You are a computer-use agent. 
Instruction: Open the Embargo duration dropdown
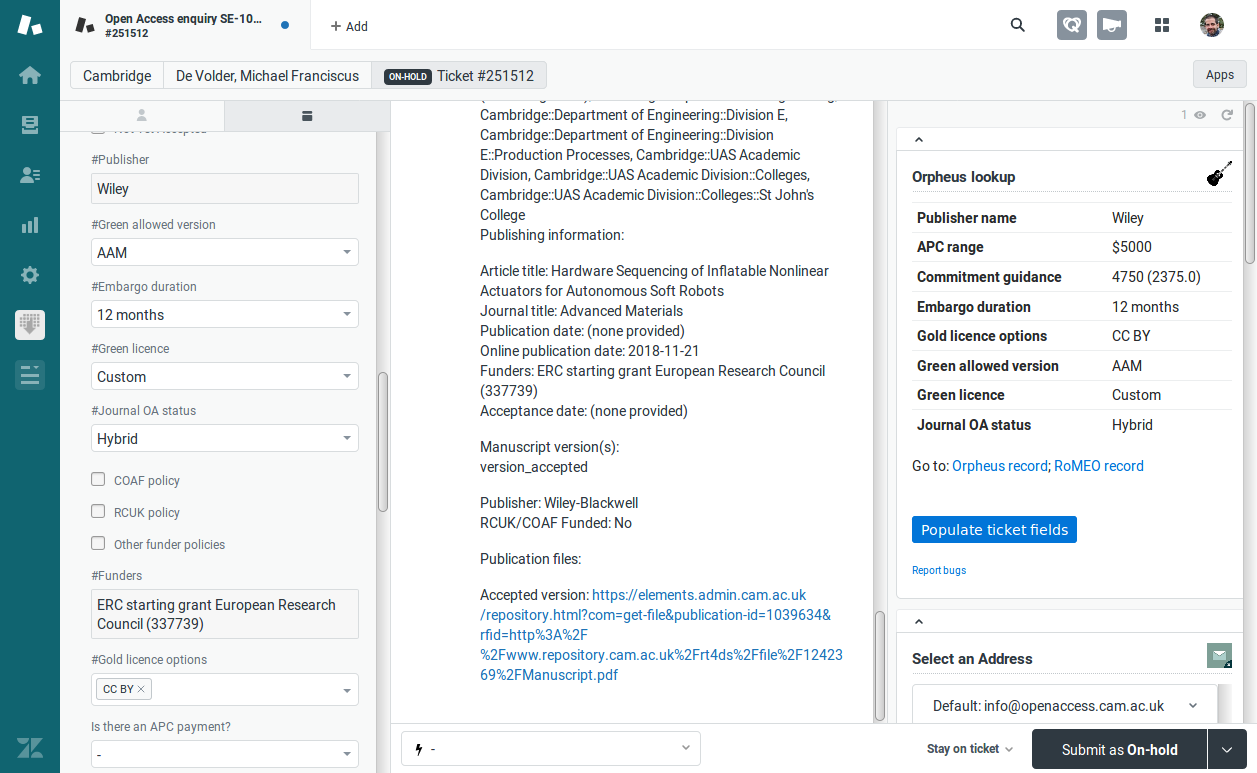click(x=224, y=315)
